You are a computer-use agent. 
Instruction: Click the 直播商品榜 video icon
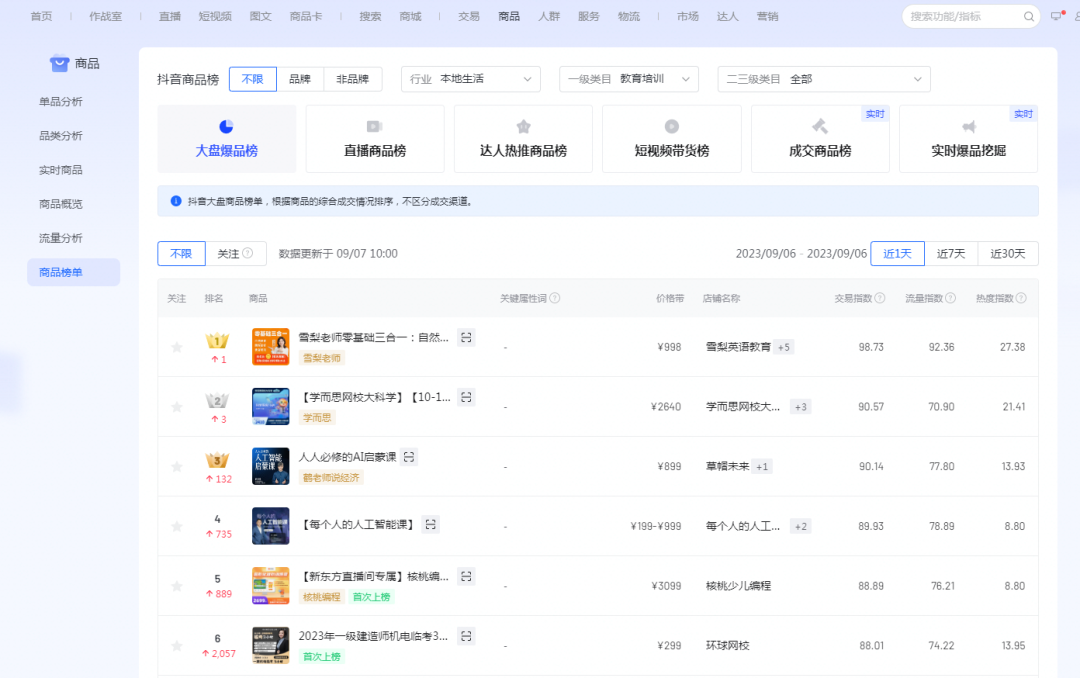(374, 127)
